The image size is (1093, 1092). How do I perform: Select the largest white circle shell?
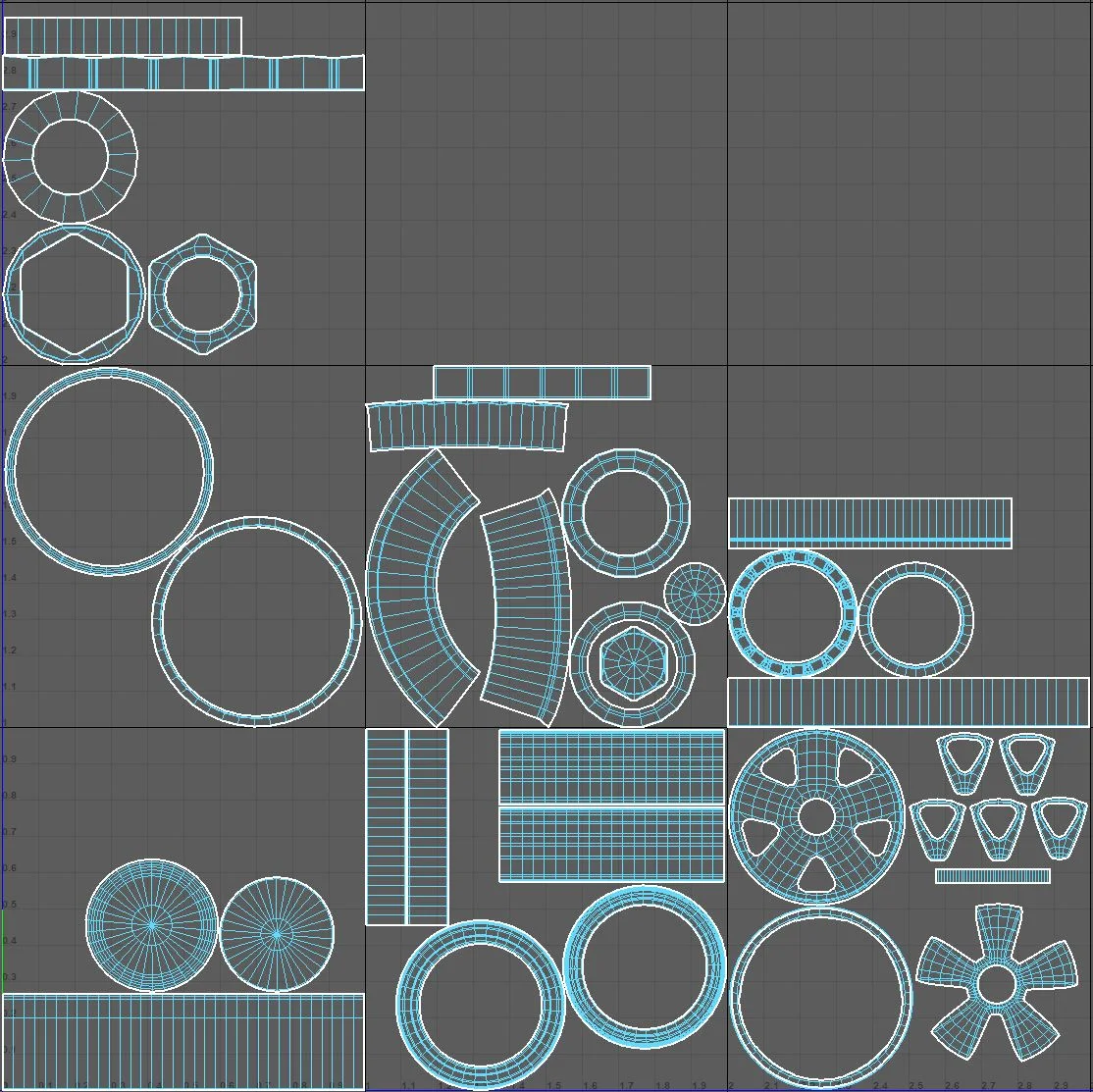pyautogui.click(x=108, y=471)
